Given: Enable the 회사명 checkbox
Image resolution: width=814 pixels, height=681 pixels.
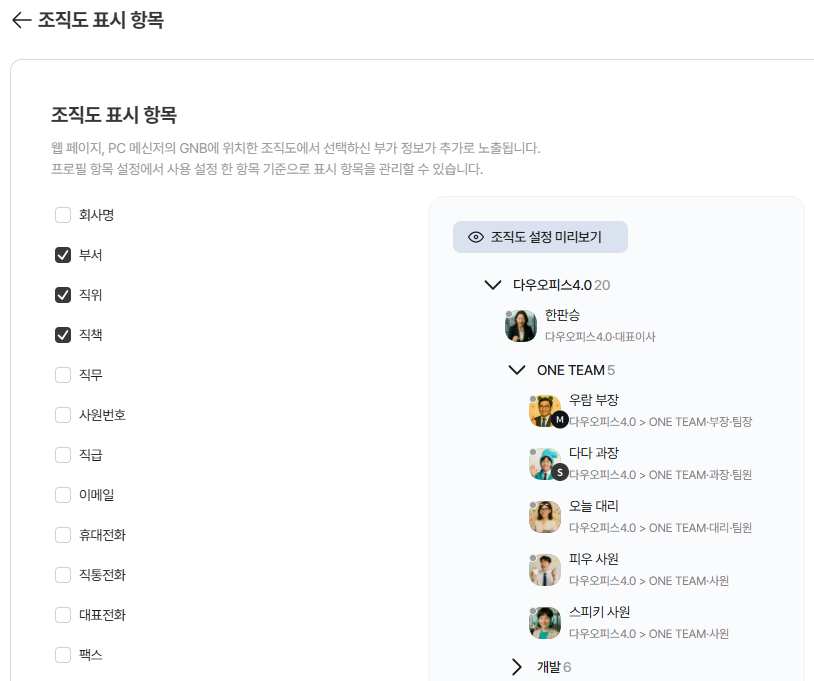Looking at the screenshot, I should click(x=63, y=215).
